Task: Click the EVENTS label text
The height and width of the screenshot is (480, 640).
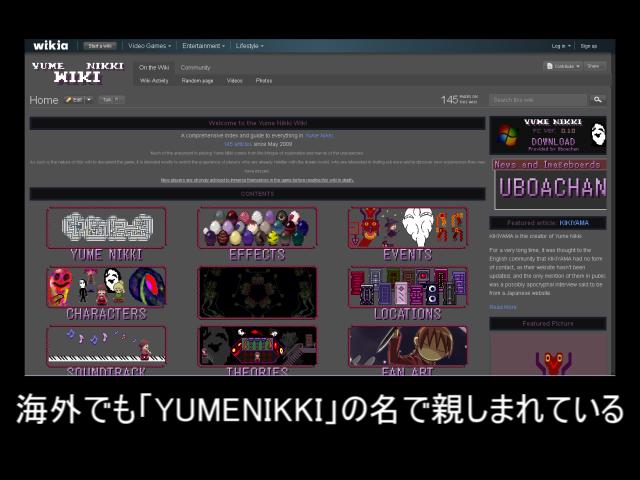Action: [407, 255]
